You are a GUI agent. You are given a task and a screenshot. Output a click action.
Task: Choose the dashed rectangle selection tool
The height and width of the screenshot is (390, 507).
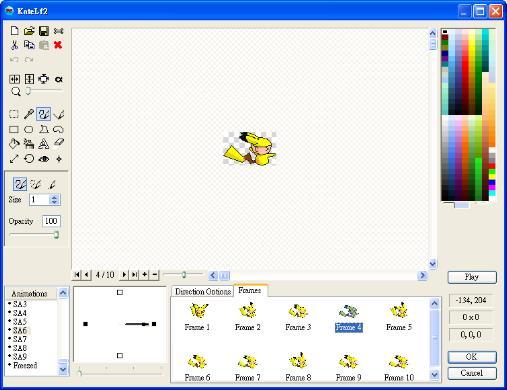click(14, 114)
